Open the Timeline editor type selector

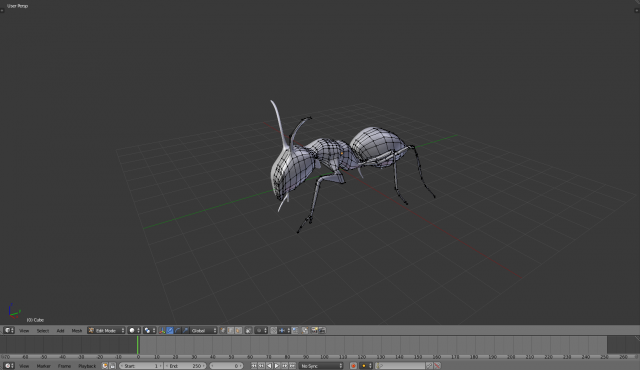(9, 366)
